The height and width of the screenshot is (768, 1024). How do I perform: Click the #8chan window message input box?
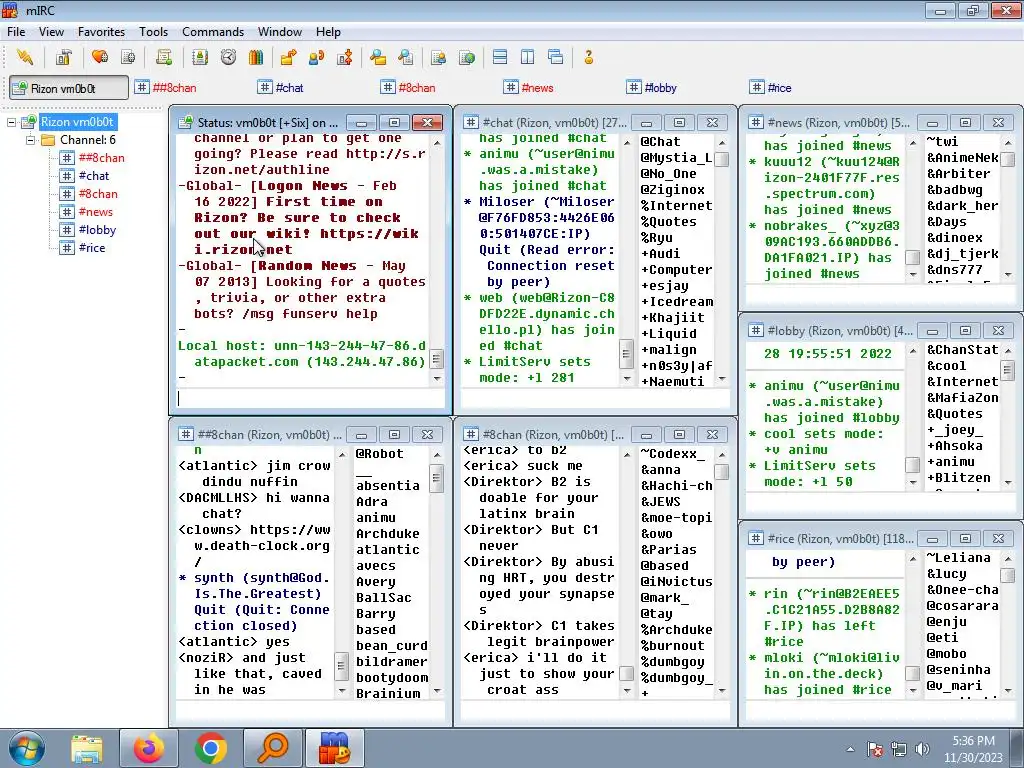coord(594,710)
